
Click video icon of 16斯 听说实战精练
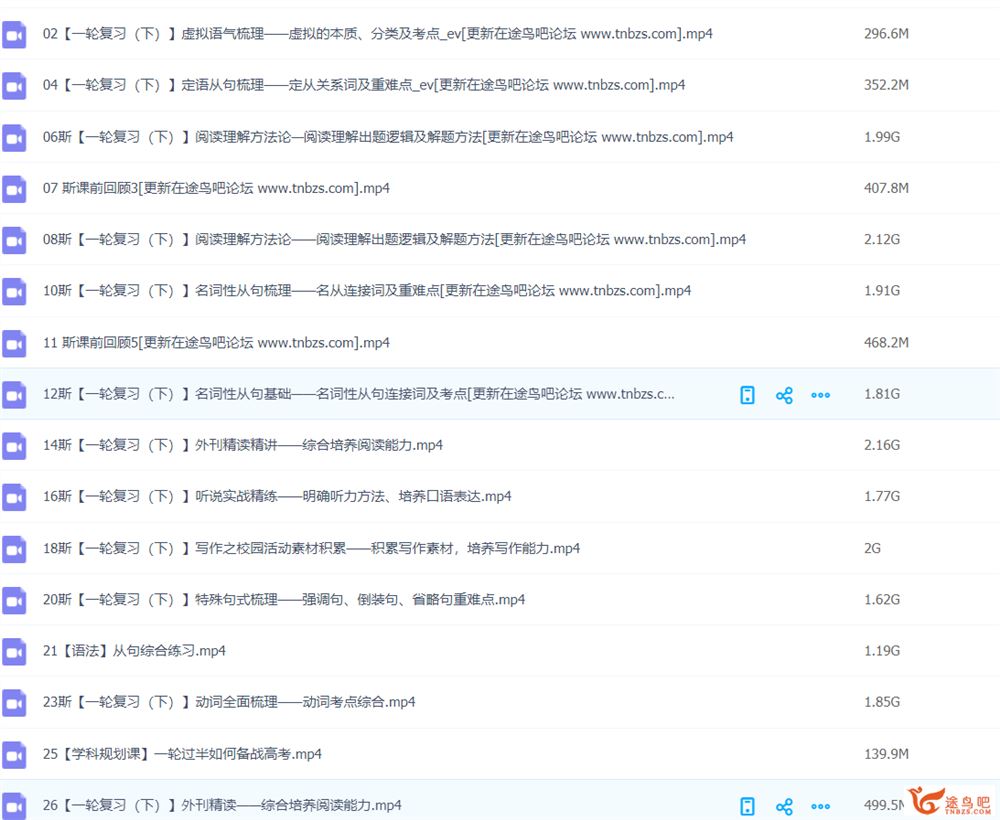pos(14,497)
